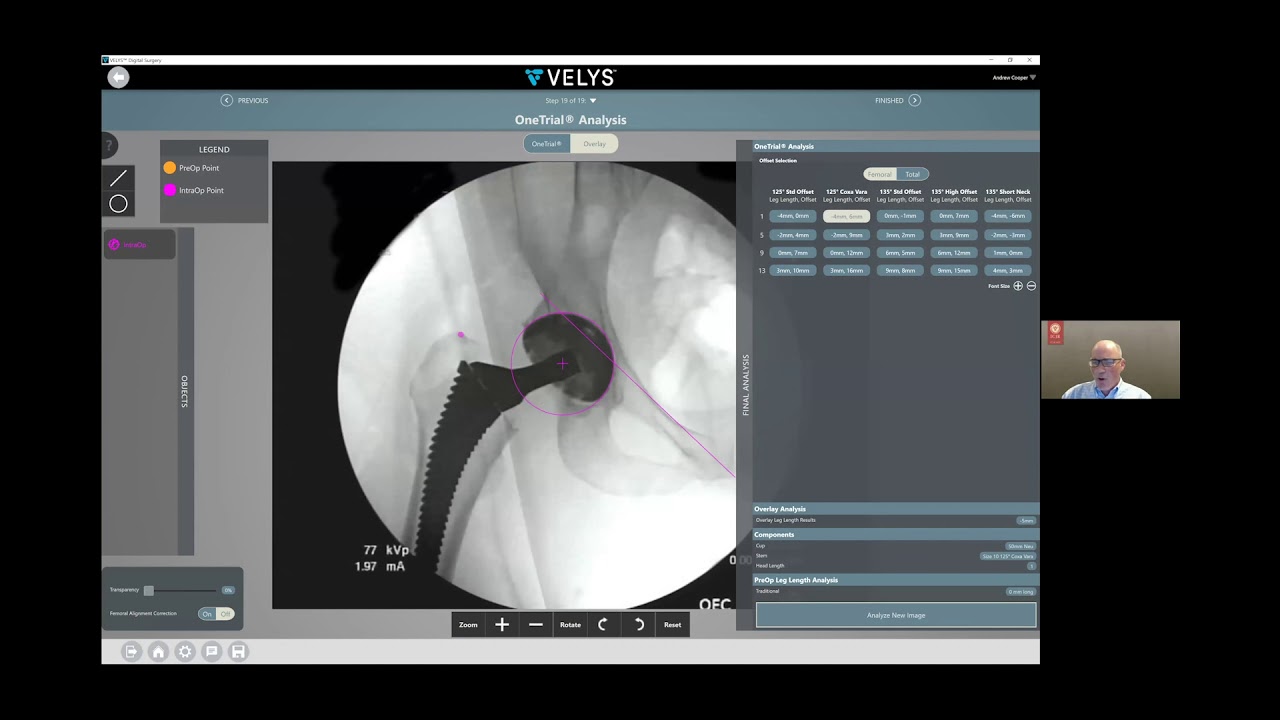Choose 125° Coxa Vara row 9 0mm, 12mm

847,253
